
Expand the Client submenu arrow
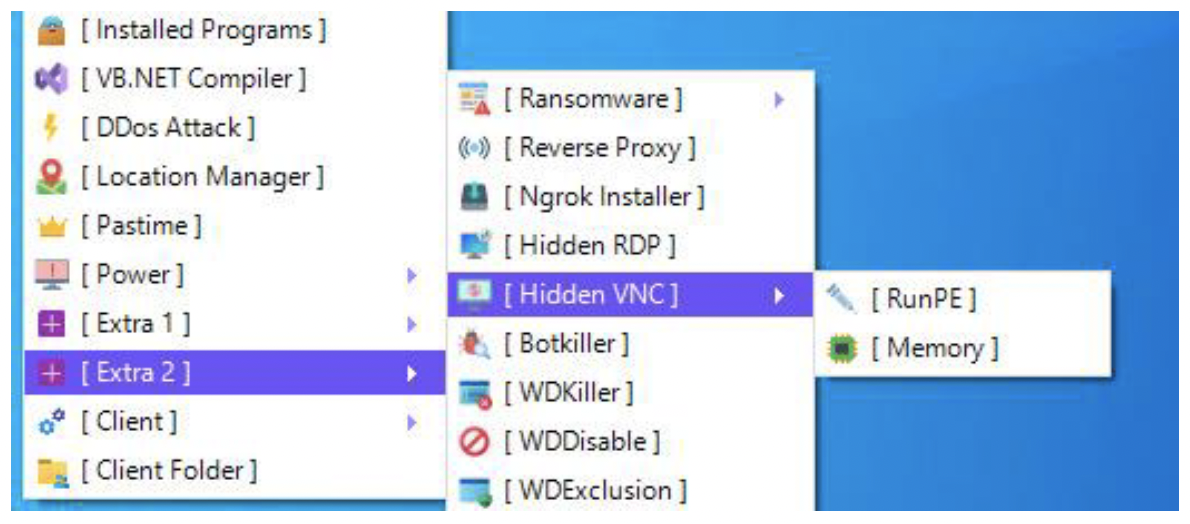tap(412, 423)
